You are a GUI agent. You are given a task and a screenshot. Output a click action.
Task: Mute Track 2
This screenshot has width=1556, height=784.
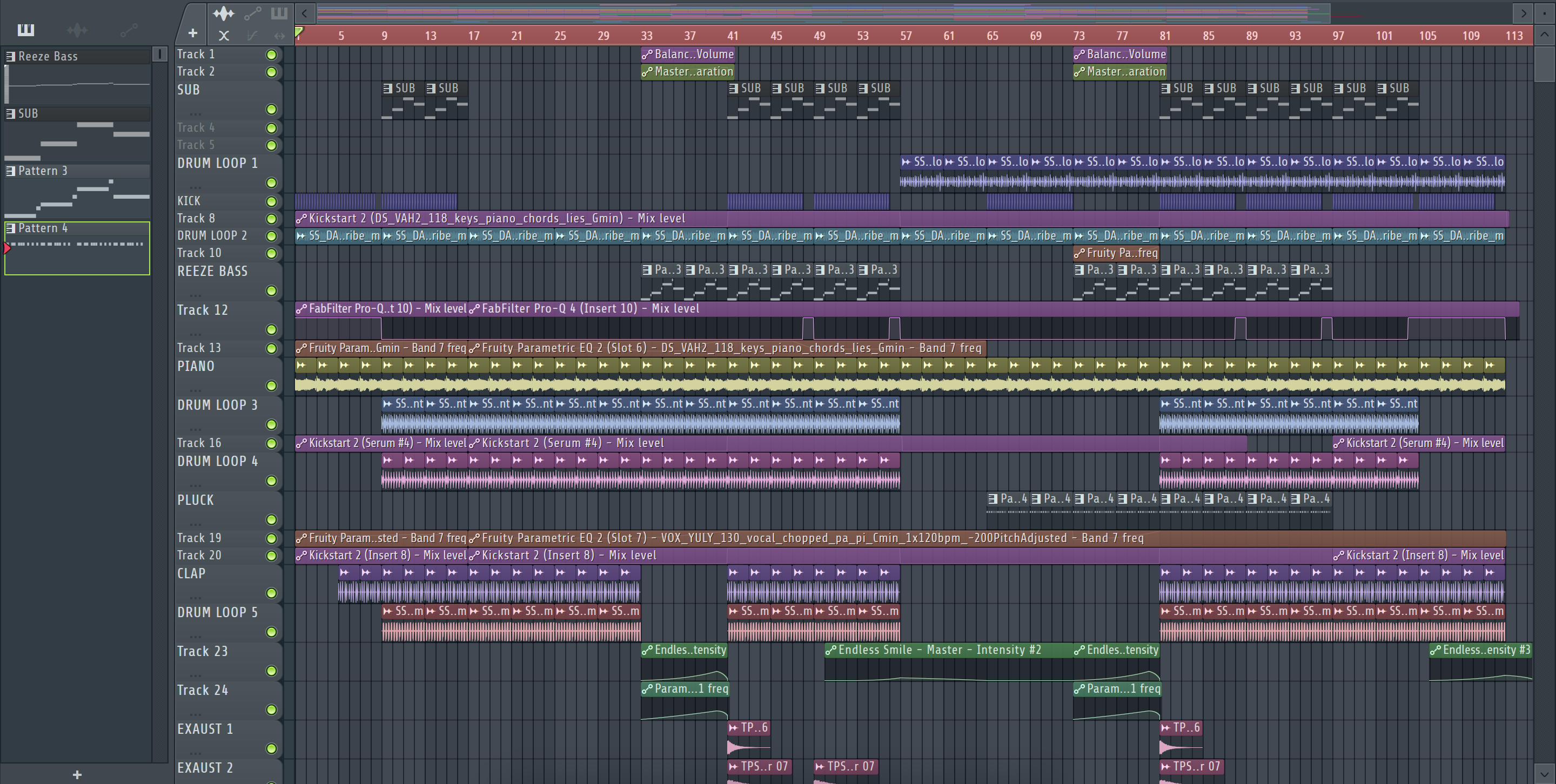[x=272, y=72]
